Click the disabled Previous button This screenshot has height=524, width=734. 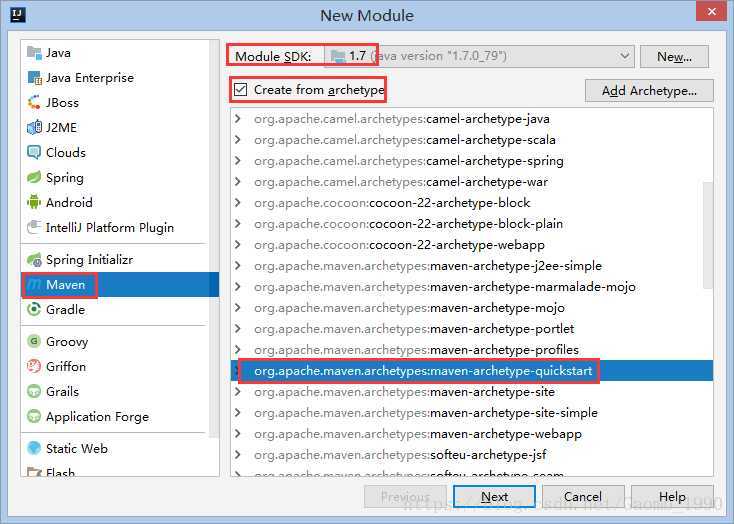[x=405, y=496]
